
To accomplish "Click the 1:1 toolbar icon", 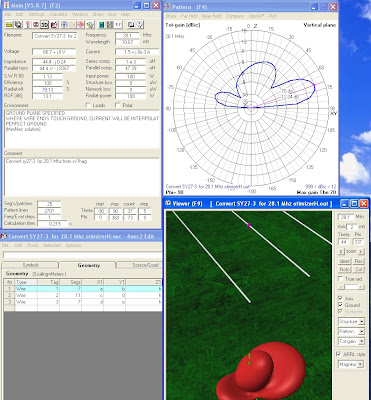I will pyautogui.click(x=119, y=25).
